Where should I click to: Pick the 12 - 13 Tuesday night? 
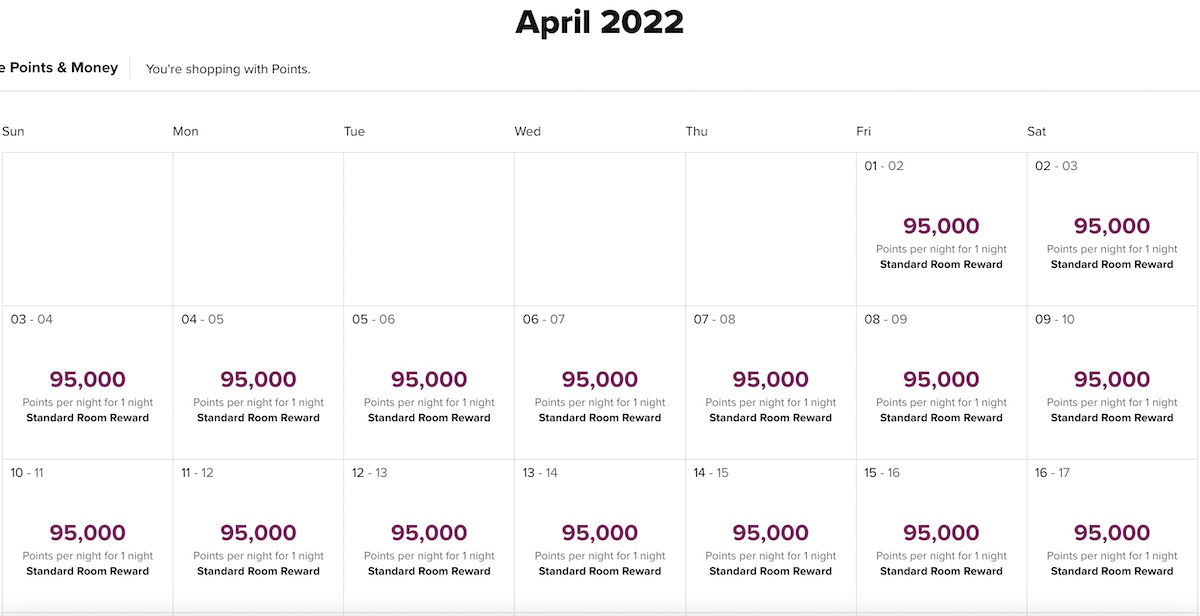(429, 536)
